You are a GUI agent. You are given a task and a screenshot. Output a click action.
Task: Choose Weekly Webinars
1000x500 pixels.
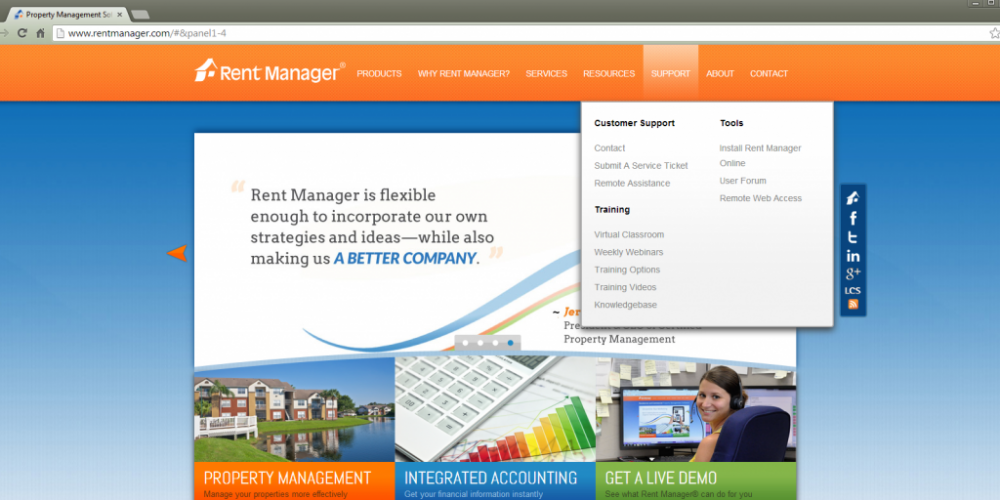[x=628, y=252]
